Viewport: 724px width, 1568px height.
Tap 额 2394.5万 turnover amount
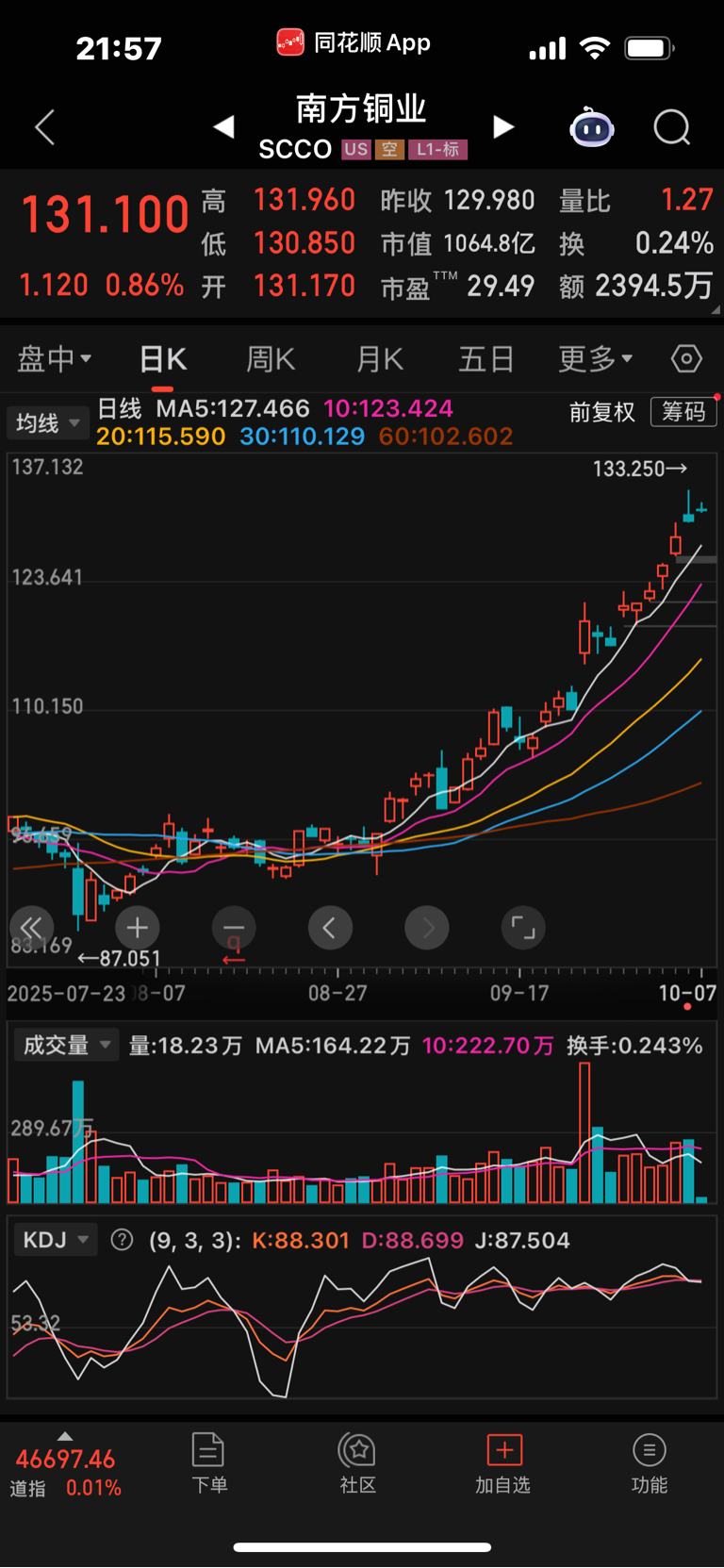636,286
